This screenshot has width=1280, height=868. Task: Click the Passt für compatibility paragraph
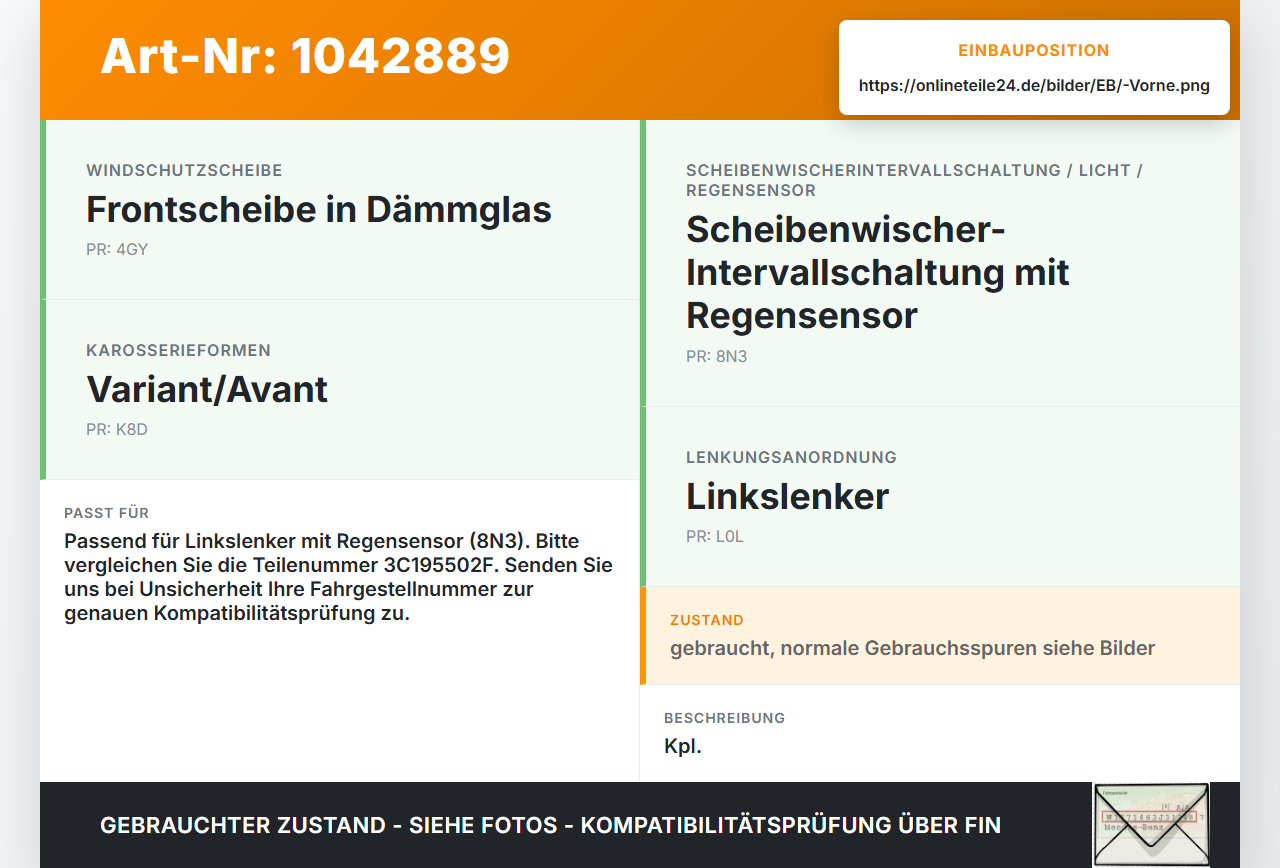point(338,577)
